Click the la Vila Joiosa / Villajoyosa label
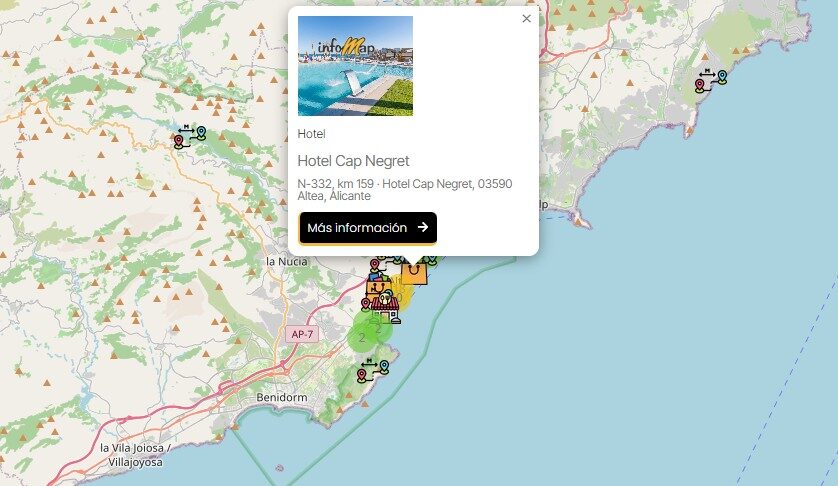The image size is (838, 486). click(x=135, y=455)
